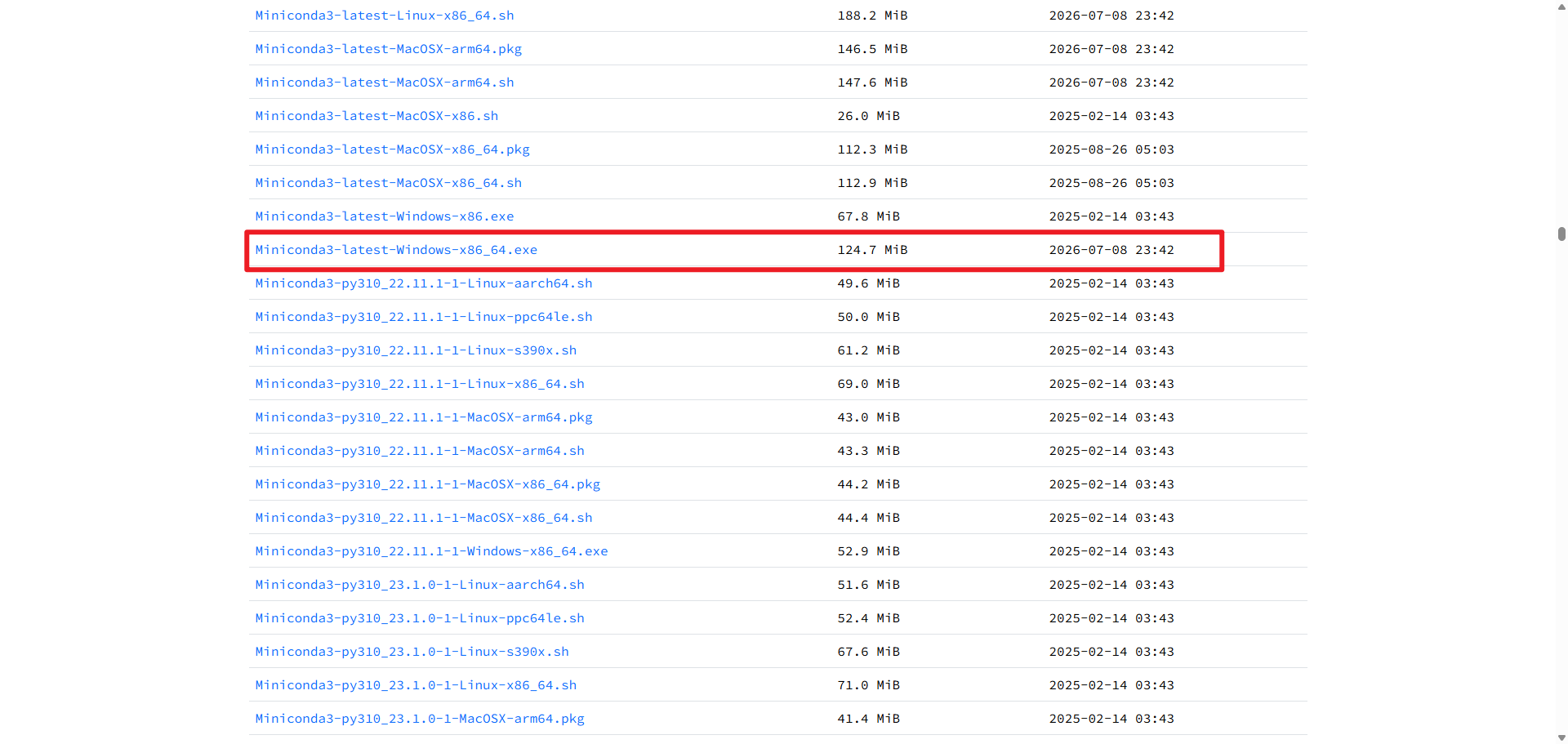Download Miniconda3-py310_22.11.1-1-Linux-x86_64.sh
The height and width of the screenshot is (744, 1568).
pyautogui.click(x=420, y=384)
